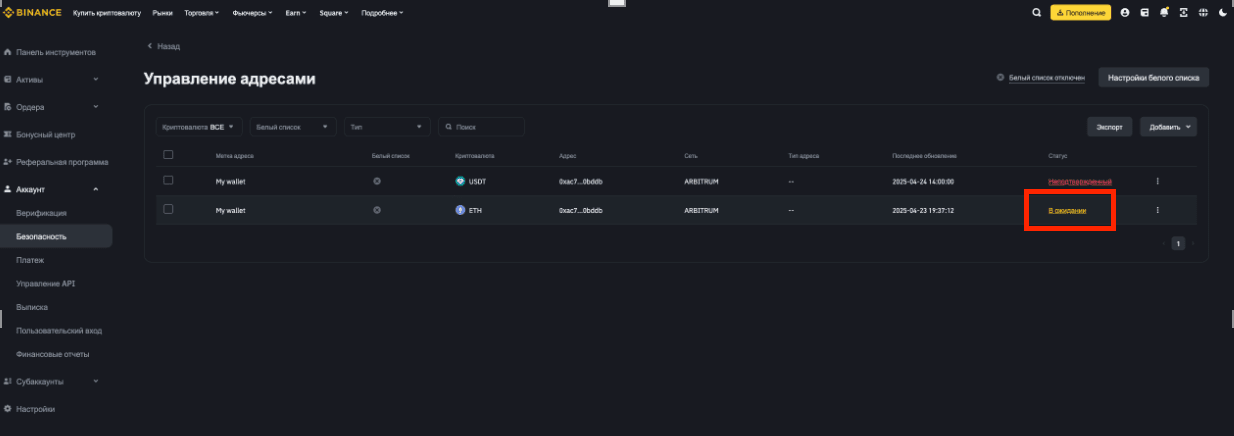This screenshot has width=1234, height=436.
Task: Check the ETH My wallet row checkbox
Action: tap(168, 209)
